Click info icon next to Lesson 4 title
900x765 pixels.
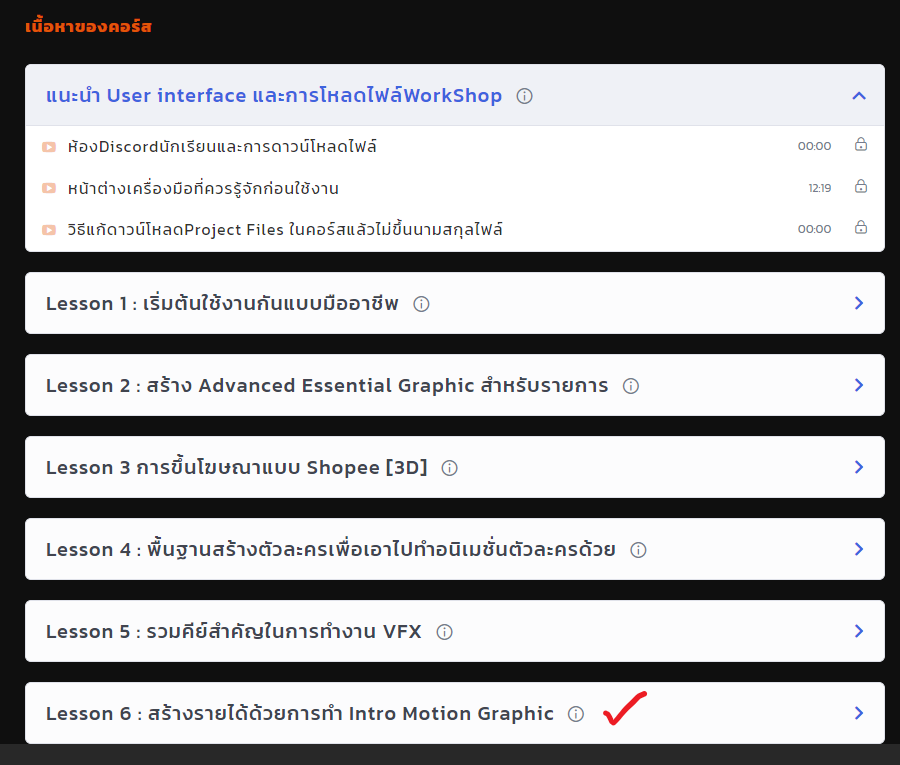click(638, 550)
